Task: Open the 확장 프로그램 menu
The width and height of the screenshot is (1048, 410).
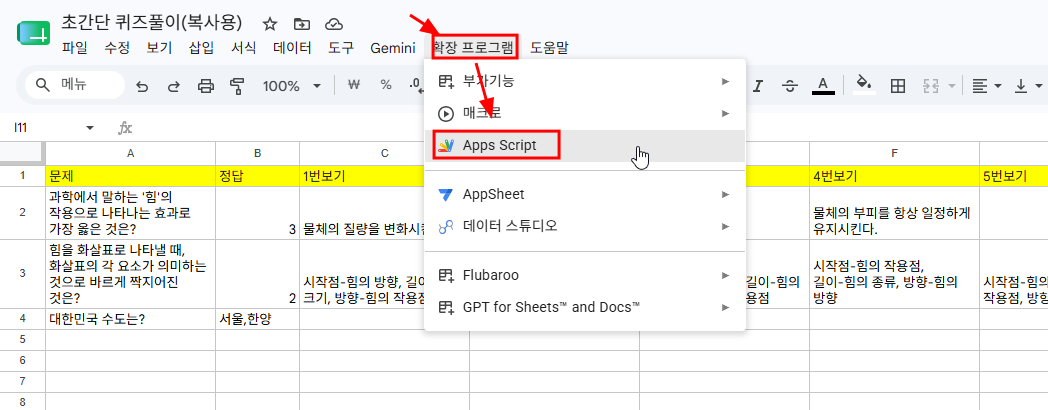Action: click(x=474, y=47)
